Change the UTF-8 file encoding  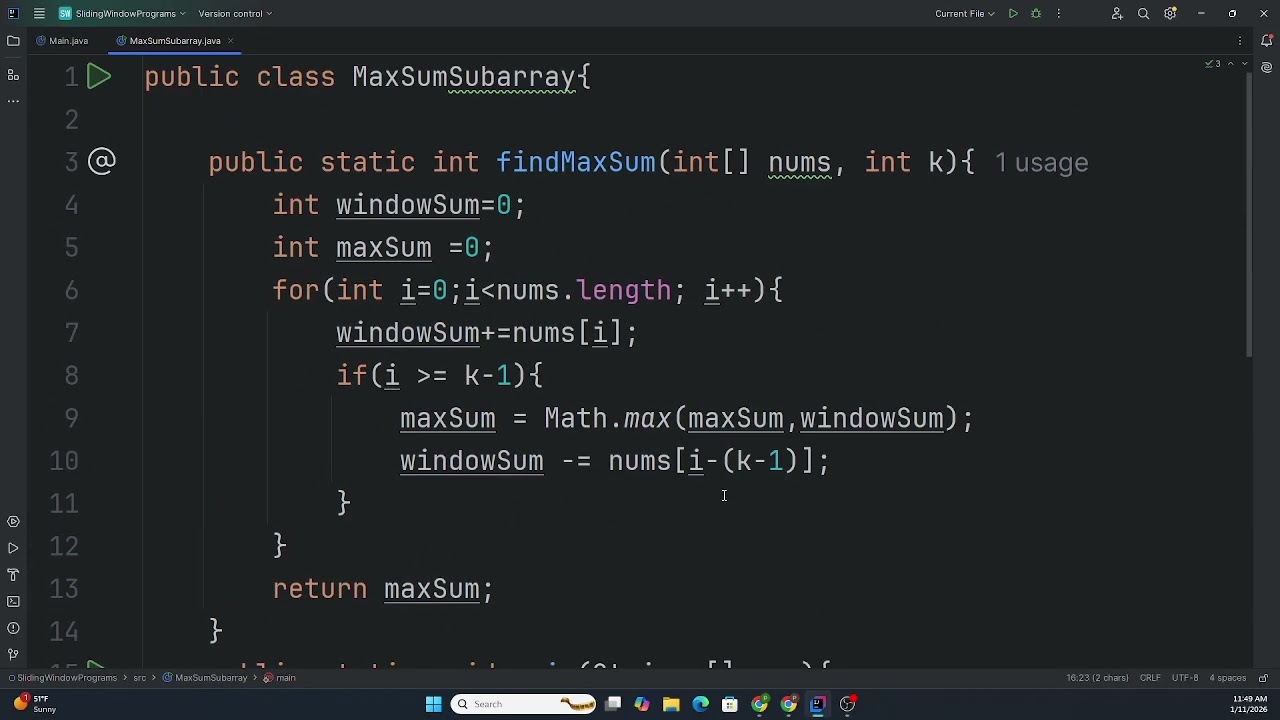point(1185,678)
